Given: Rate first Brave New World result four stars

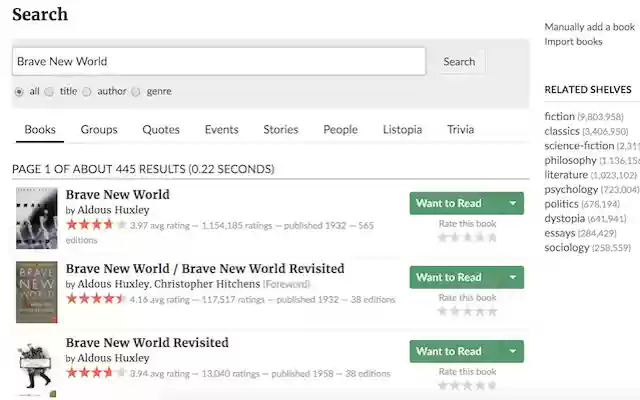Looking at the screenshot, I should [480, 237].
